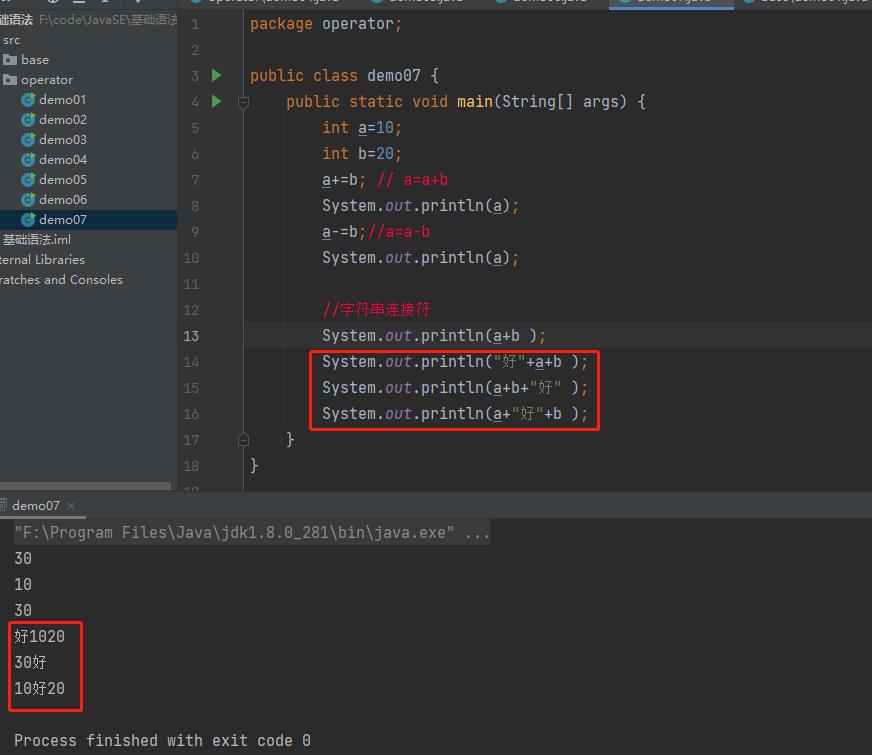Click the 'a+=b;' statement on line 7
Screen dimensions: 872x755
[x=344, y=180]
